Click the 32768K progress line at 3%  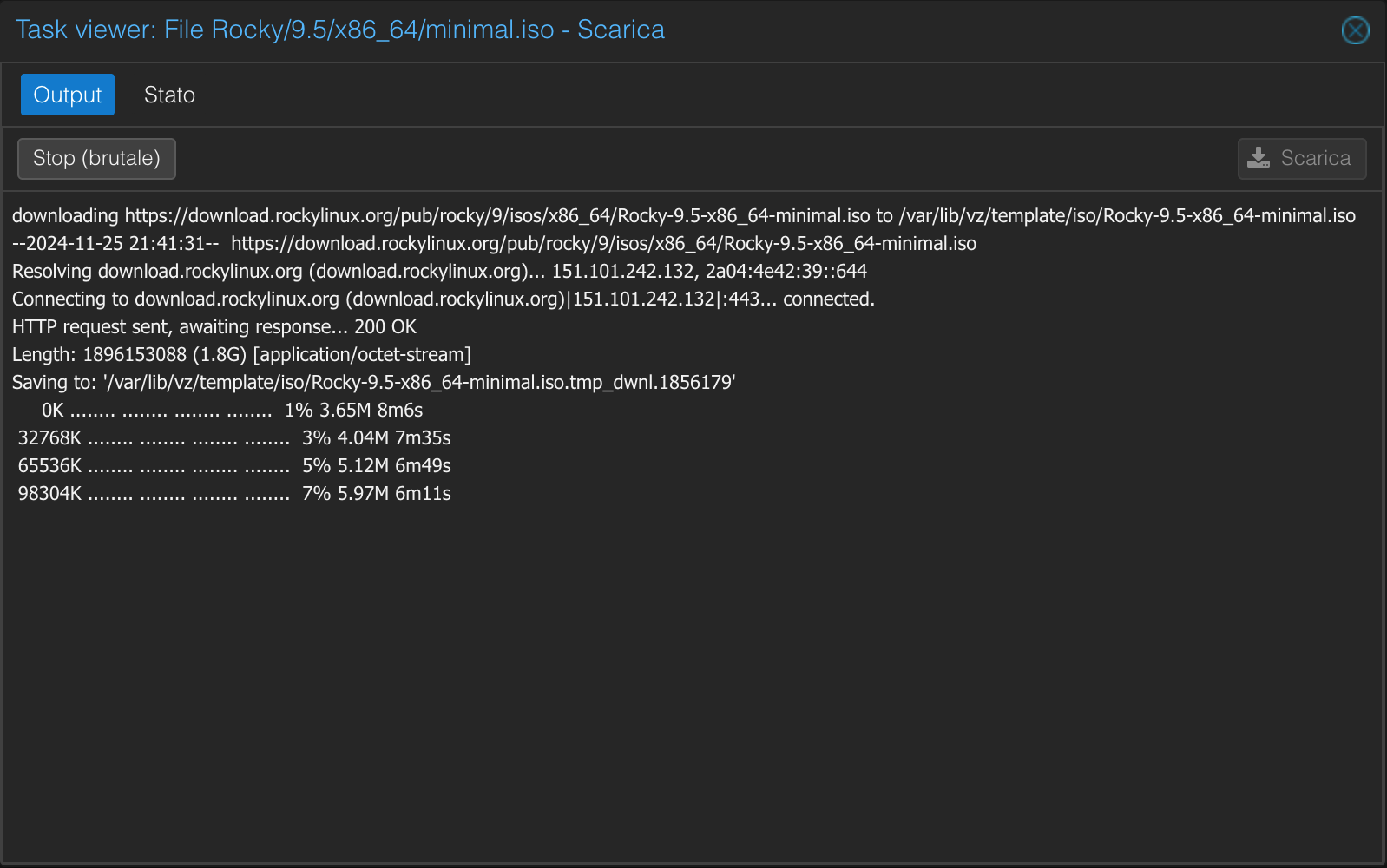point(234,437)
